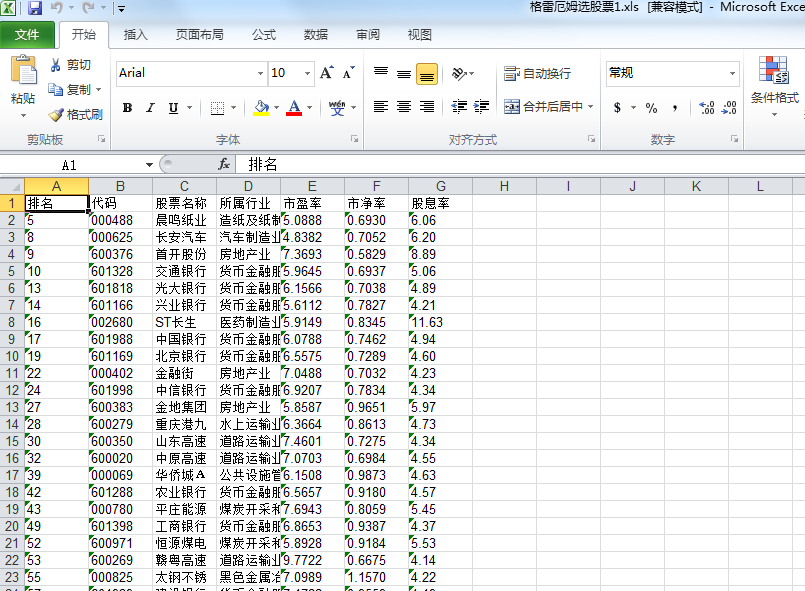Apply percent style format
The height and width of the screenshot is (591, 805).
coord(651,108)
